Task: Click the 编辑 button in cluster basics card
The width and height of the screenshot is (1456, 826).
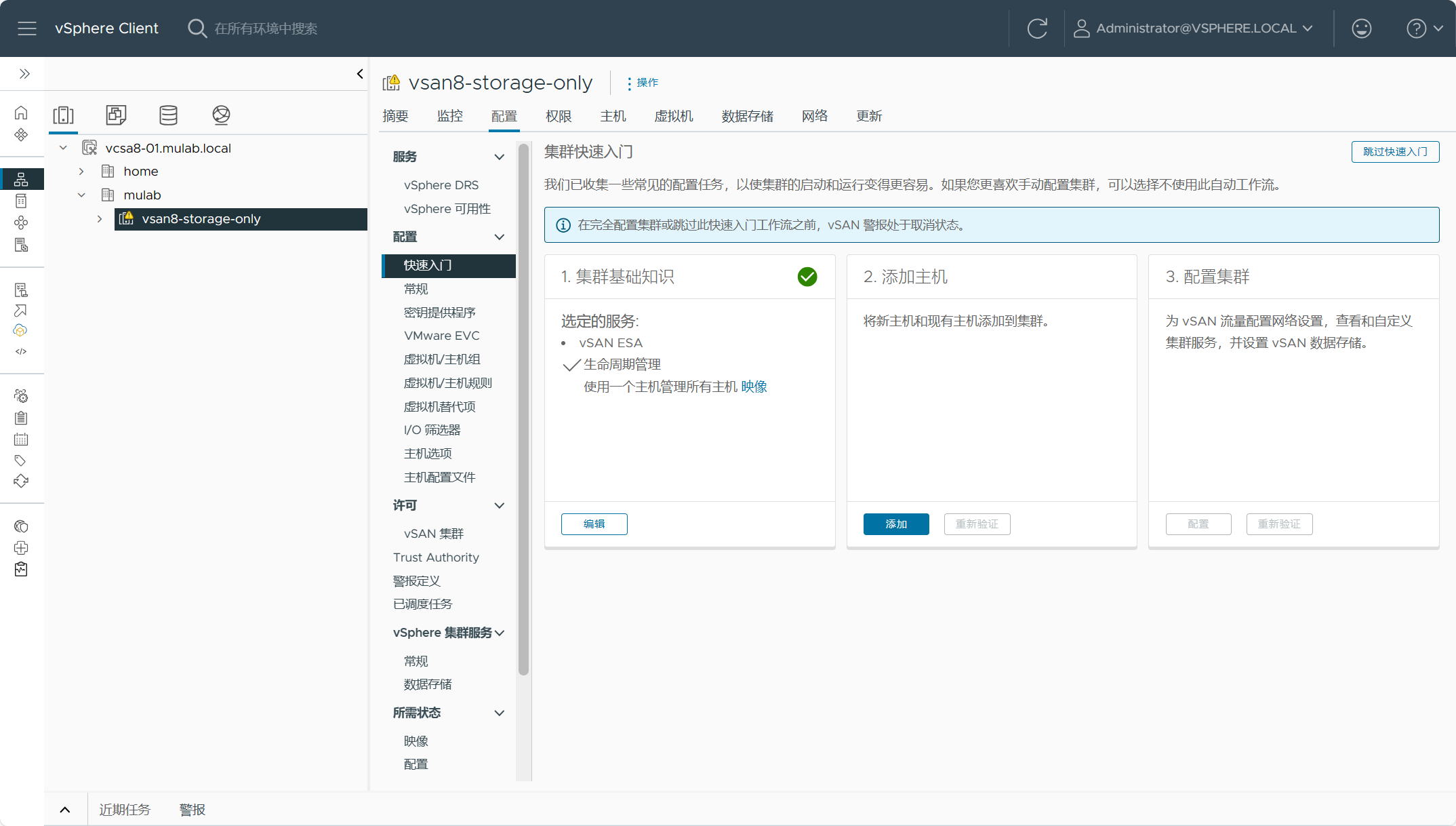Action: (594, 524)
